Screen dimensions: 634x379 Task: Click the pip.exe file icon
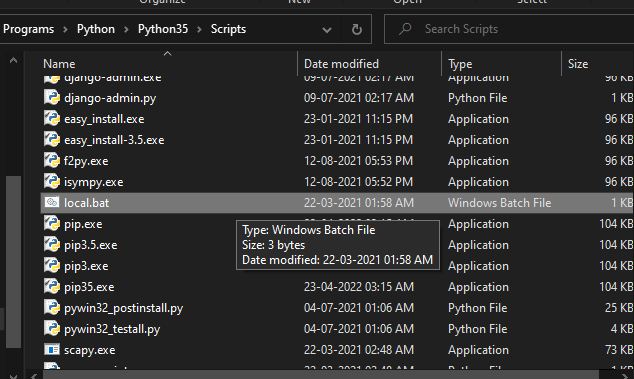(52, 224)
